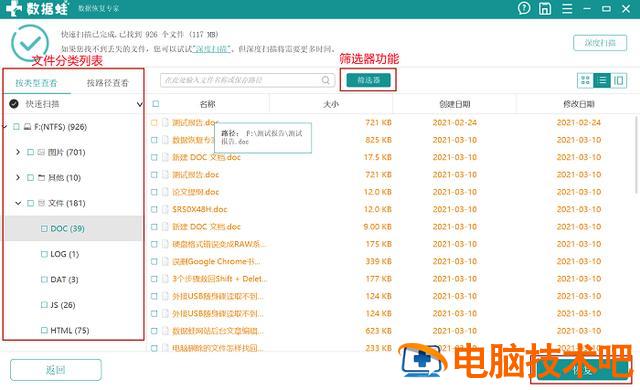Click the drive icon beside F:(NTFS) (926)
640x390 pixels.
pos(27,127)
